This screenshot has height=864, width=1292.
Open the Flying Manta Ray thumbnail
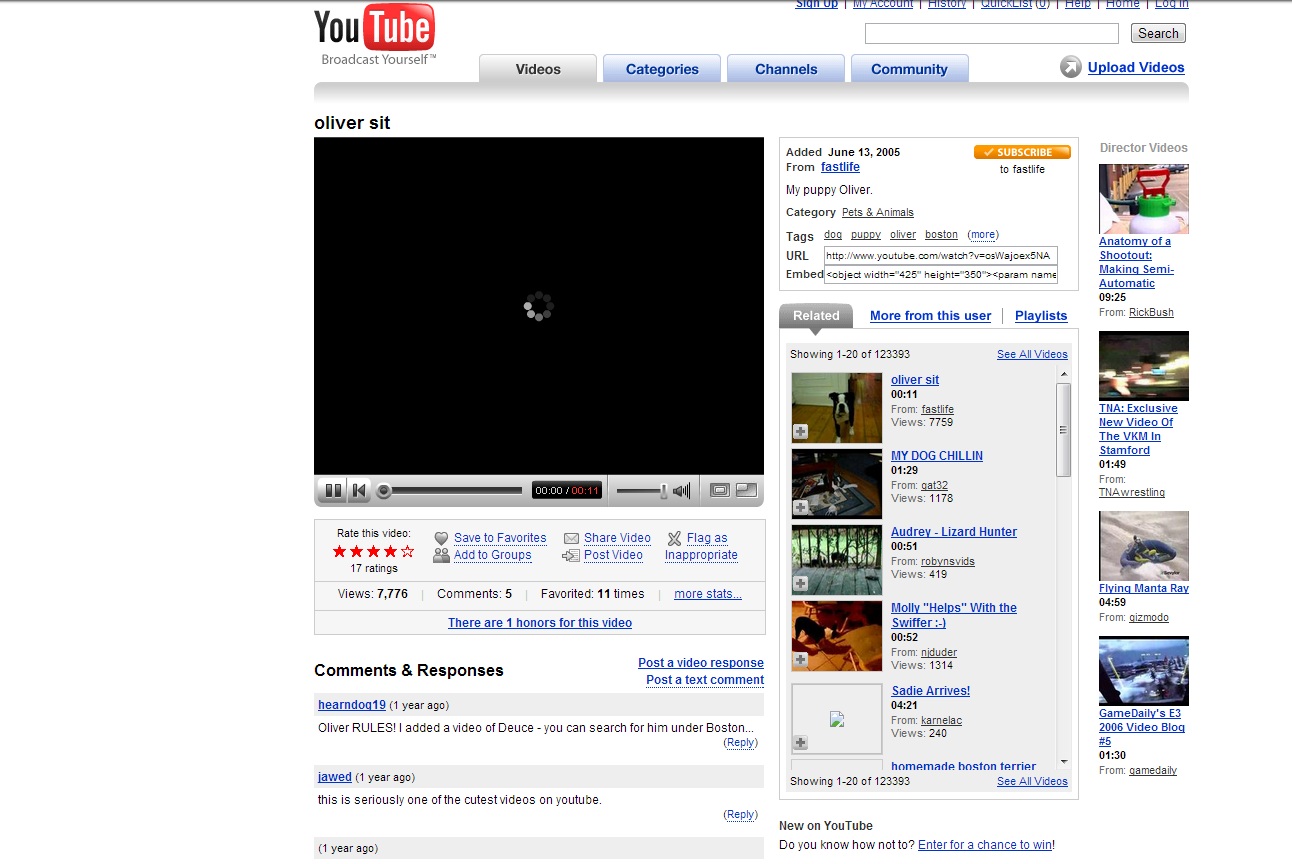pos(1144,546)
